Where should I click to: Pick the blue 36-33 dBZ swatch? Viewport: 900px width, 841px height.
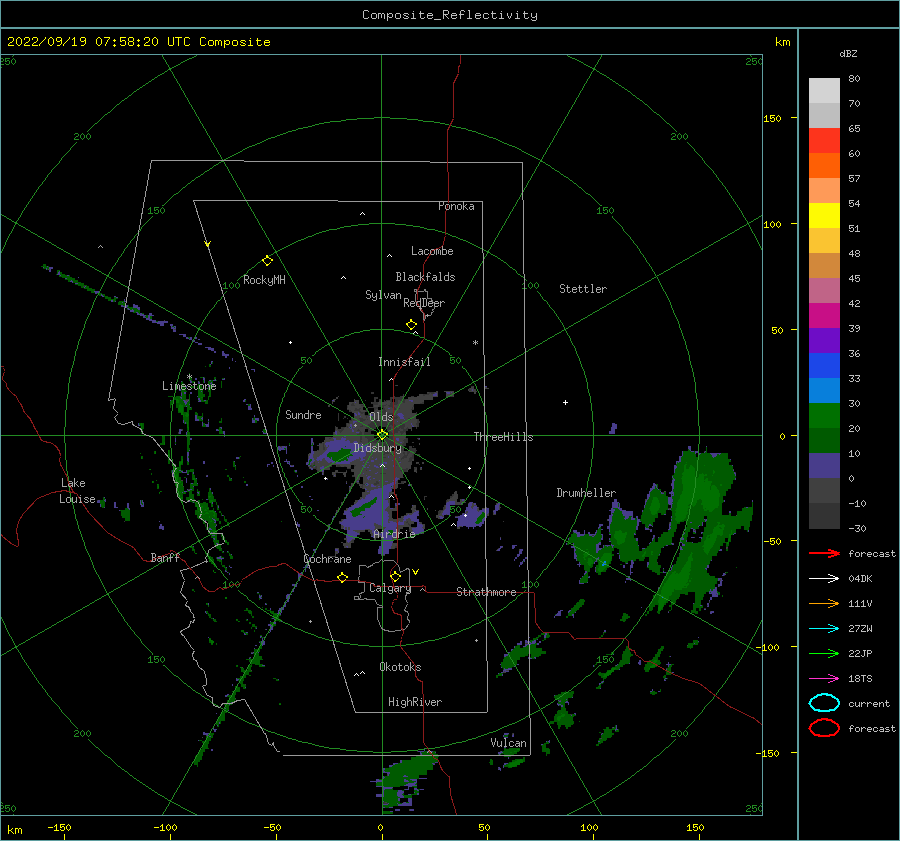[824, 366]
